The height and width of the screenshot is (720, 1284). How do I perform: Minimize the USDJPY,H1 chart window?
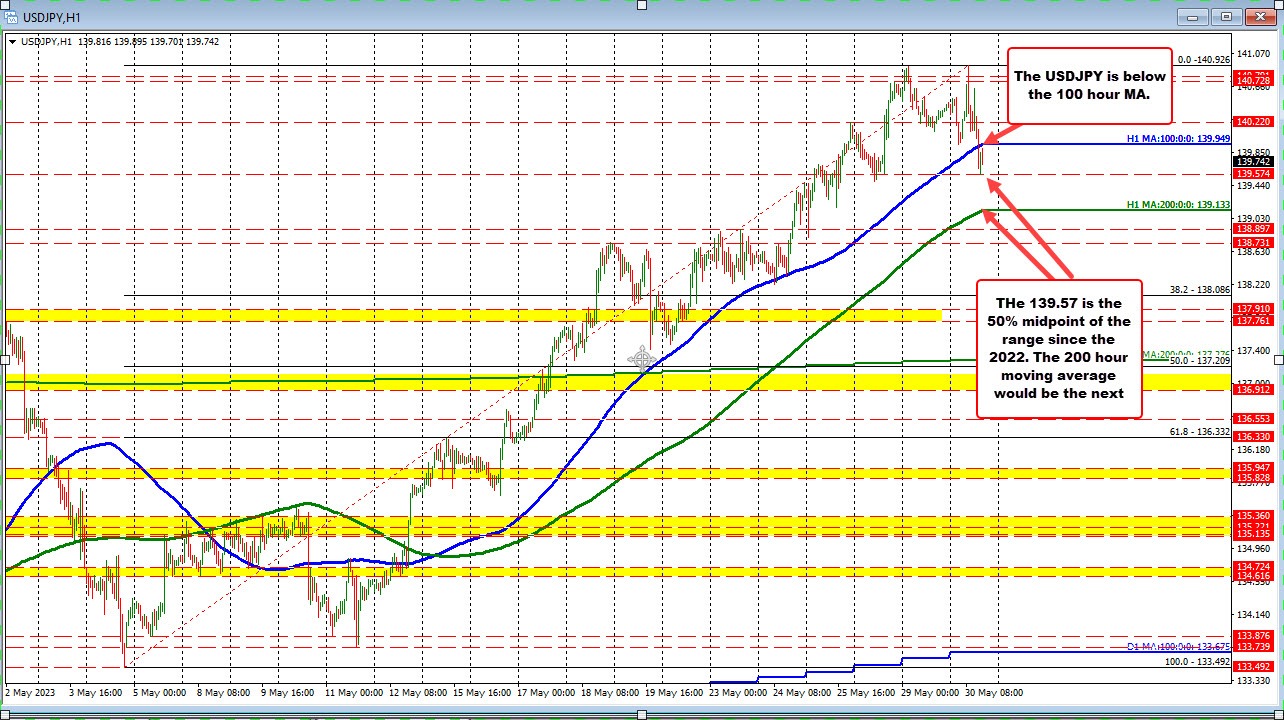1195,17
